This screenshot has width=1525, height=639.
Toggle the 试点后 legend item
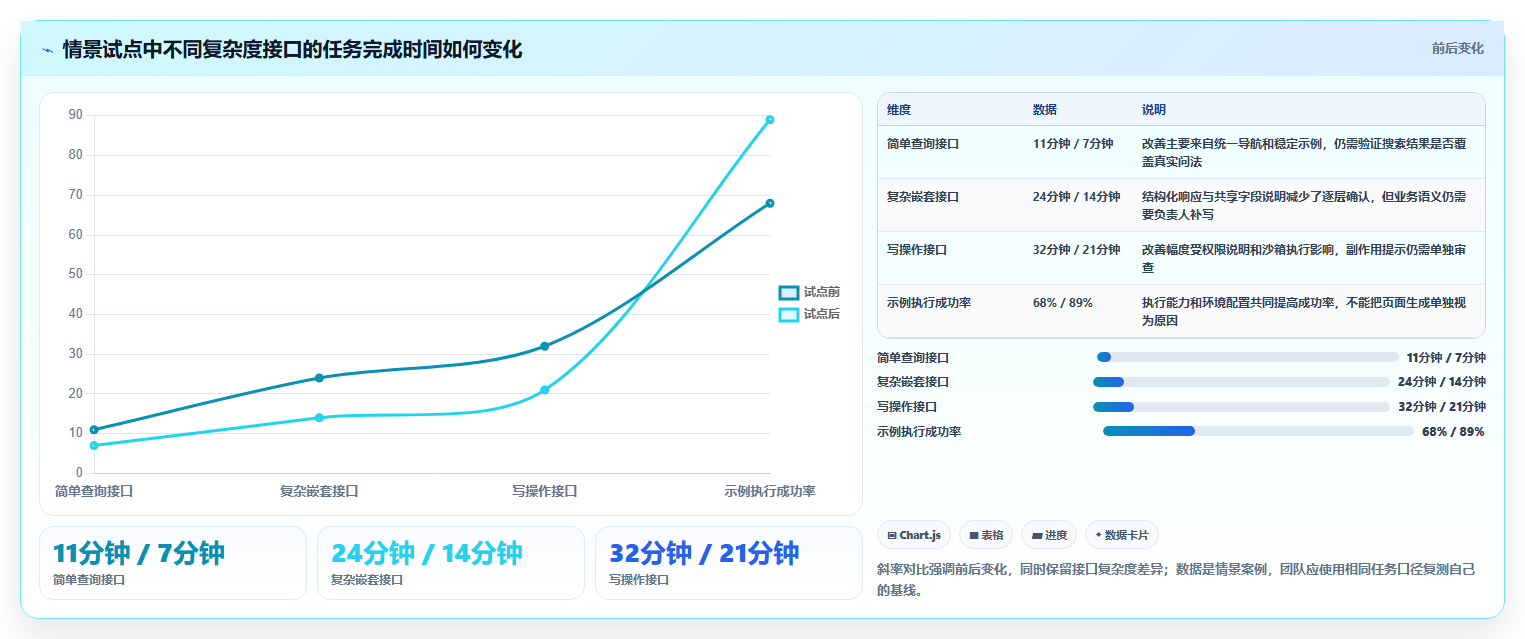click(x=809, y=314)
